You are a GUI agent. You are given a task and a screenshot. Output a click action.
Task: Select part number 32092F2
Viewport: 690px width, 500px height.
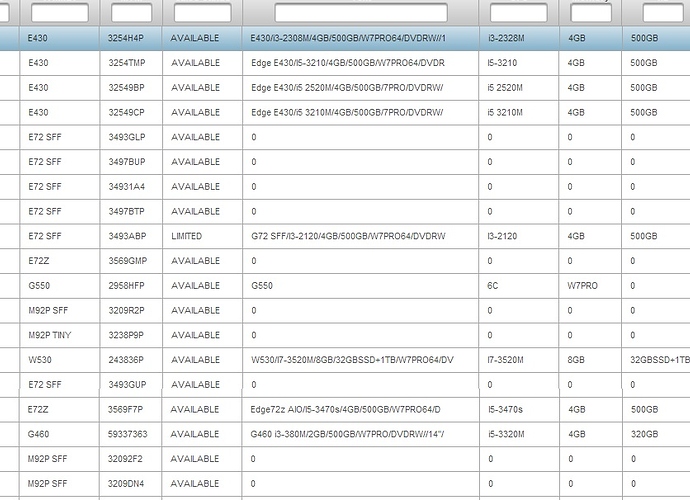pos(125,459)
